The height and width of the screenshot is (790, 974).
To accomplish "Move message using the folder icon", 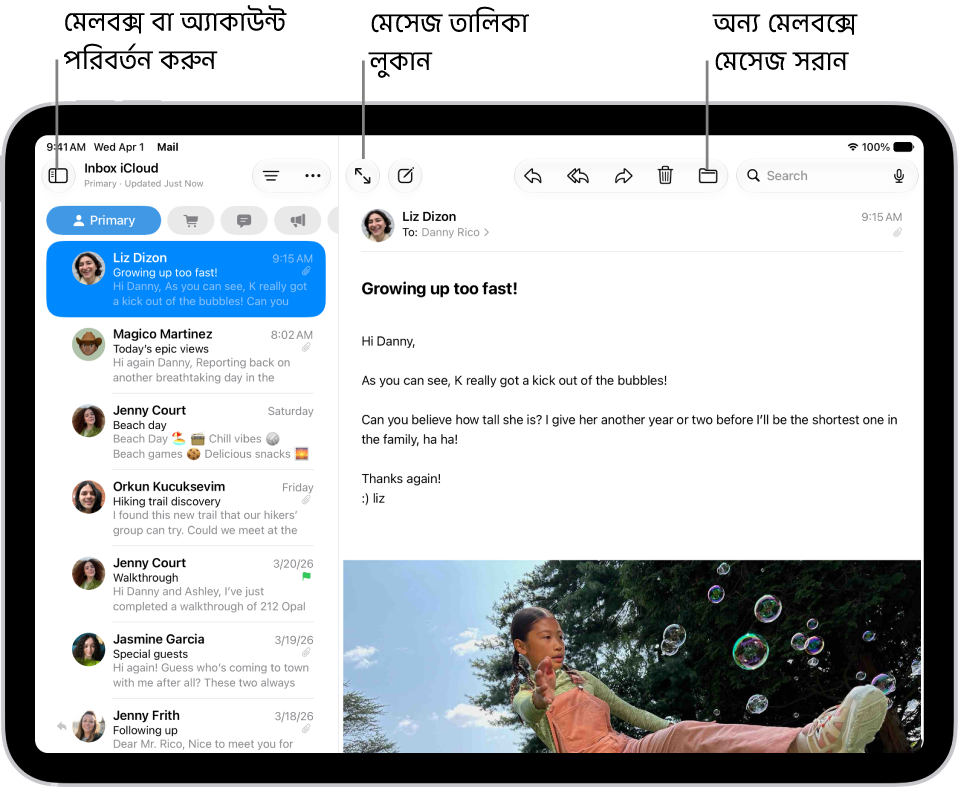I will (x=708, y=176).
